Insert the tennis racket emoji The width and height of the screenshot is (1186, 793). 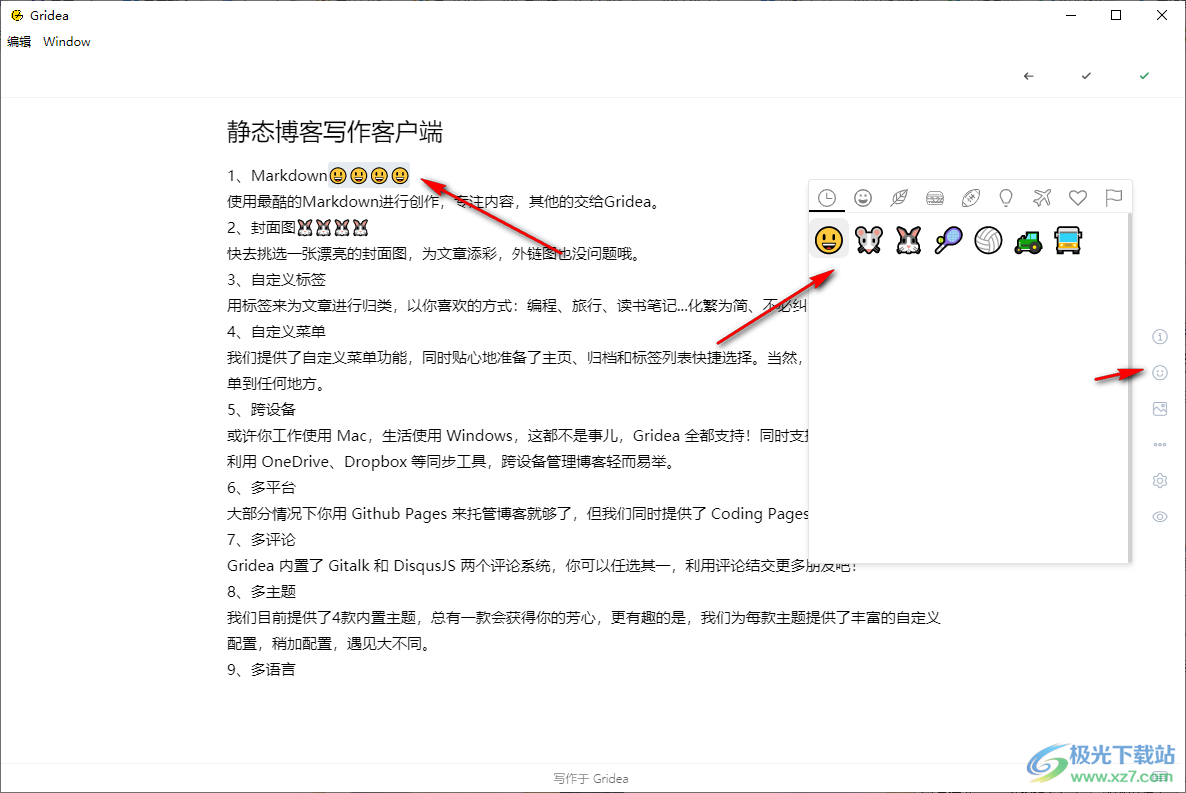tap(948, 241)
